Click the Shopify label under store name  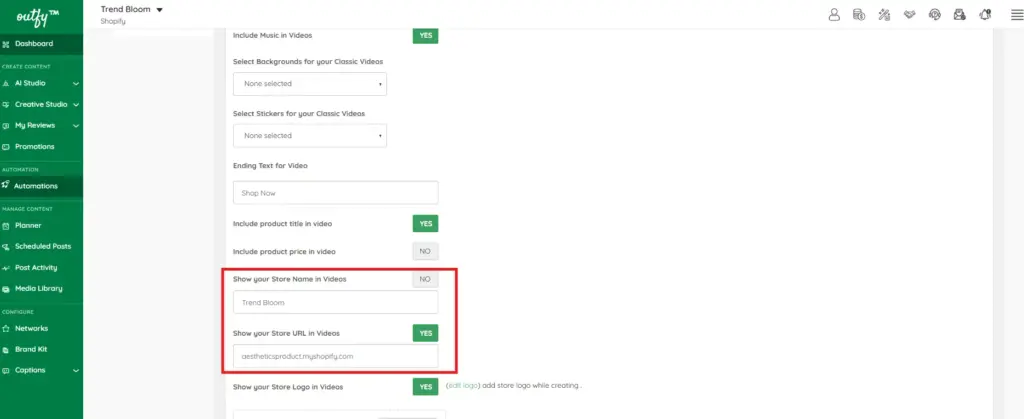[113, 22]
